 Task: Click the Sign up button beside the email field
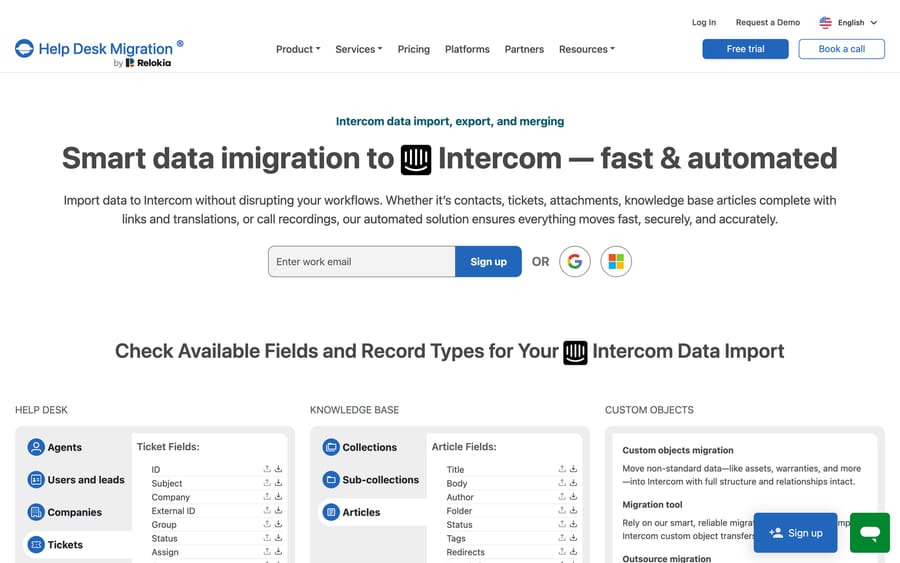[x=488, y=262]
